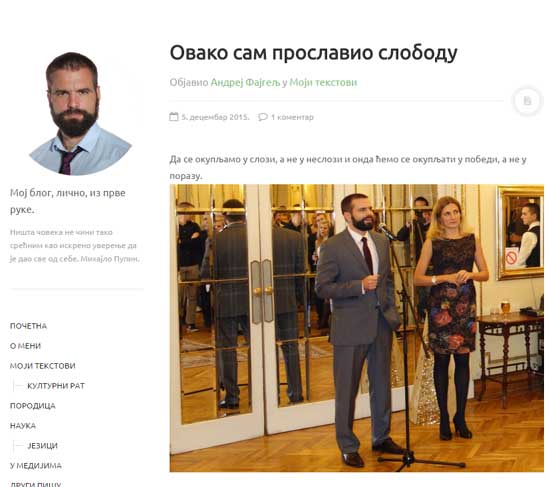Image resolution: width=550 pixels, height=487 pixels.
Task: Open the post title Овако сам прославио слободу
Action: pos(314,53)
